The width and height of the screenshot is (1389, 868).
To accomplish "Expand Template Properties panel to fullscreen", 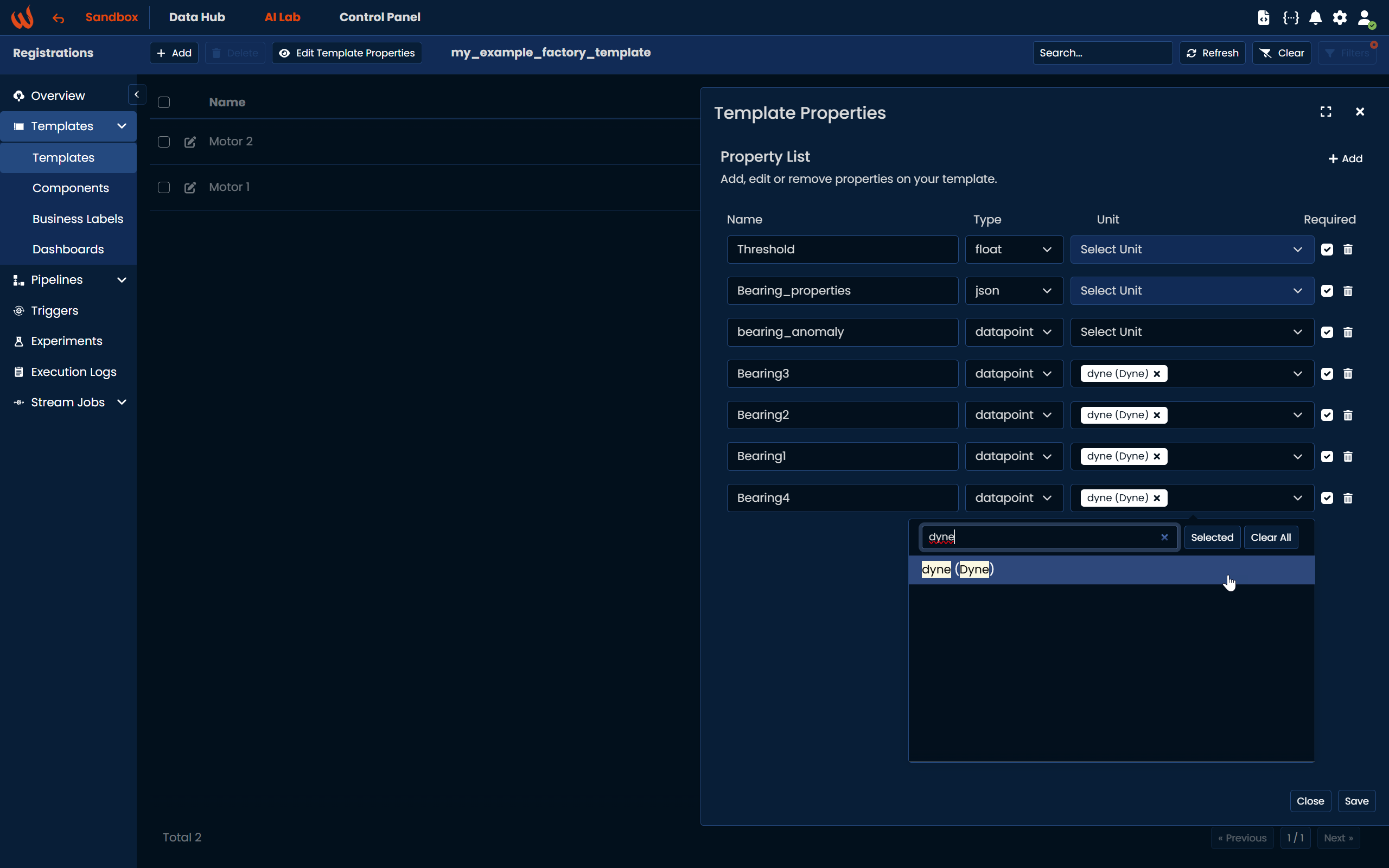I will [x=1326, y=112].
